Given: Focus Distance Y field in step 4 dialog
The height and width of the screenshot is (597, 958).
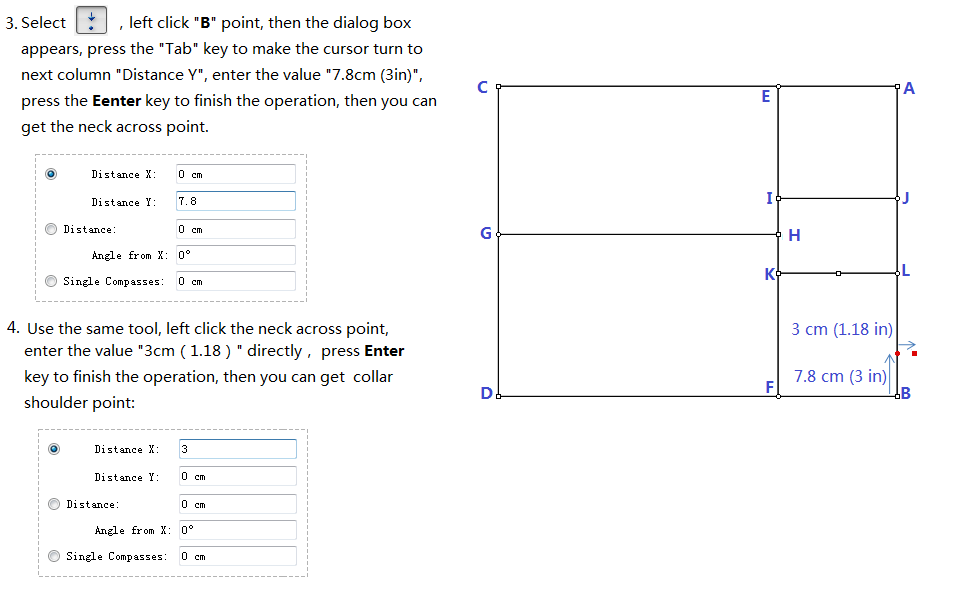Looking at the screenshot, I should pos(237,476).
